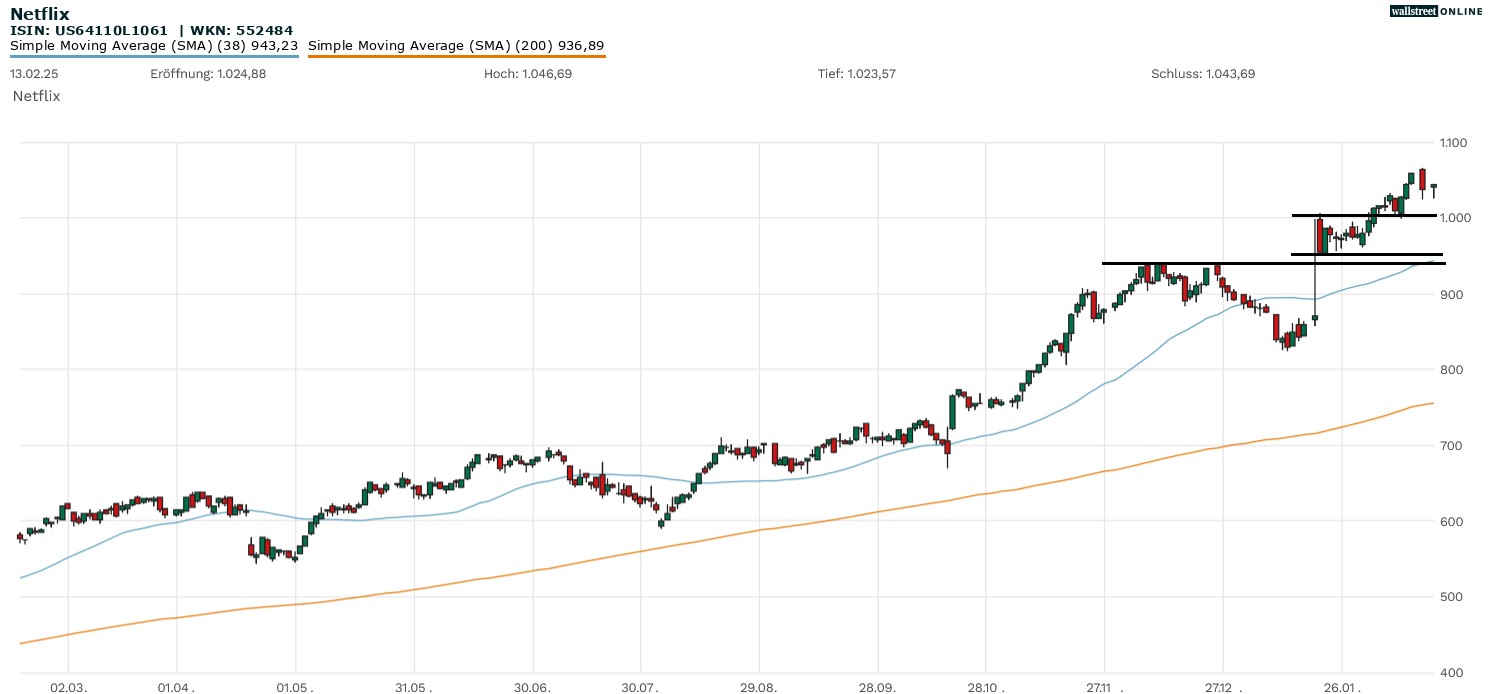Image resolution: width=1490 pixels, height=694 pixels.
Task: Click the 1.100 y-axis price label
Action: click(x=1453, y=143)
